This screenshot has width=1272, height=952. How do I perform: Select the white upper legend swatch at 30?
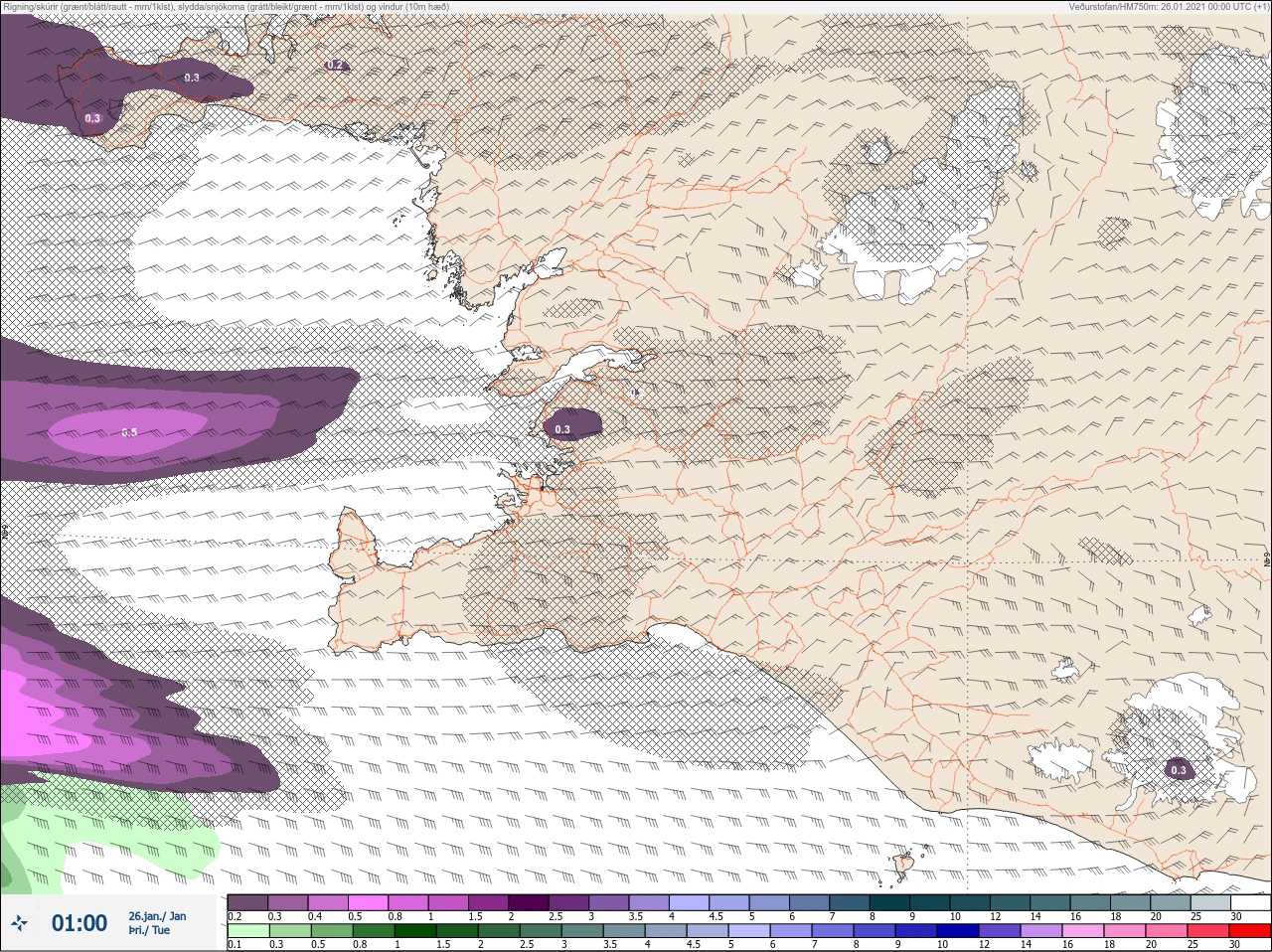(x=1250, y=902)
